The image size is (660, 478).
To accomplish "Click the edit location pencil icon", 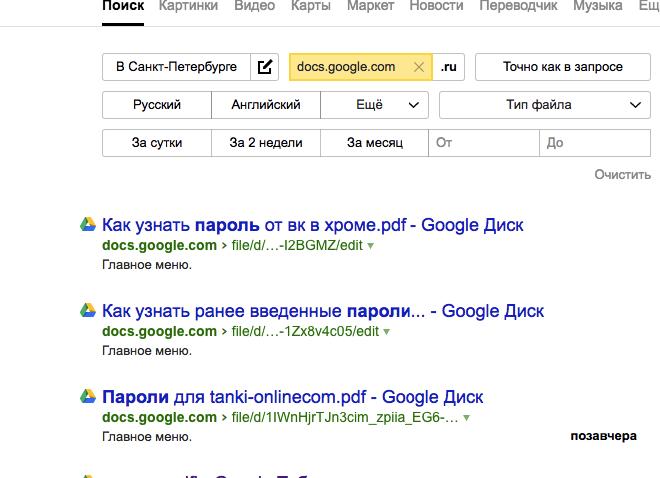I will 265,67.
